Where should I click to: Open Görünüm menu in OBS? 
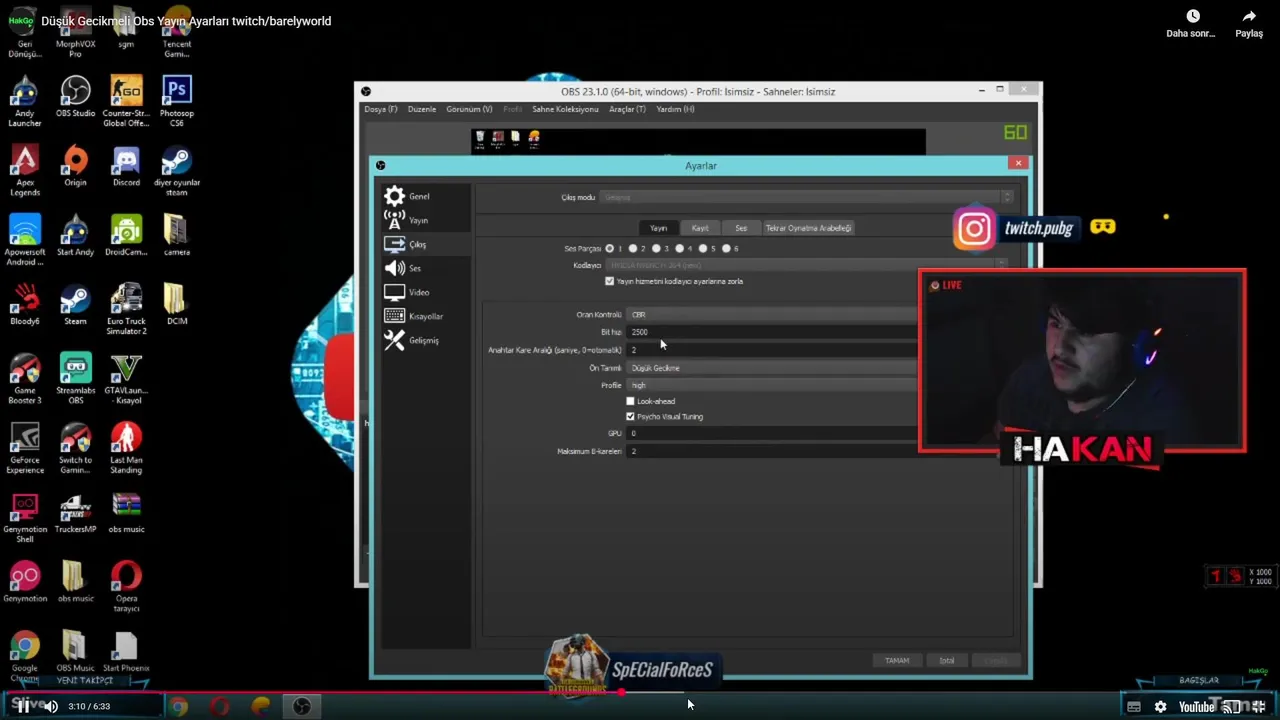[469, 109]
